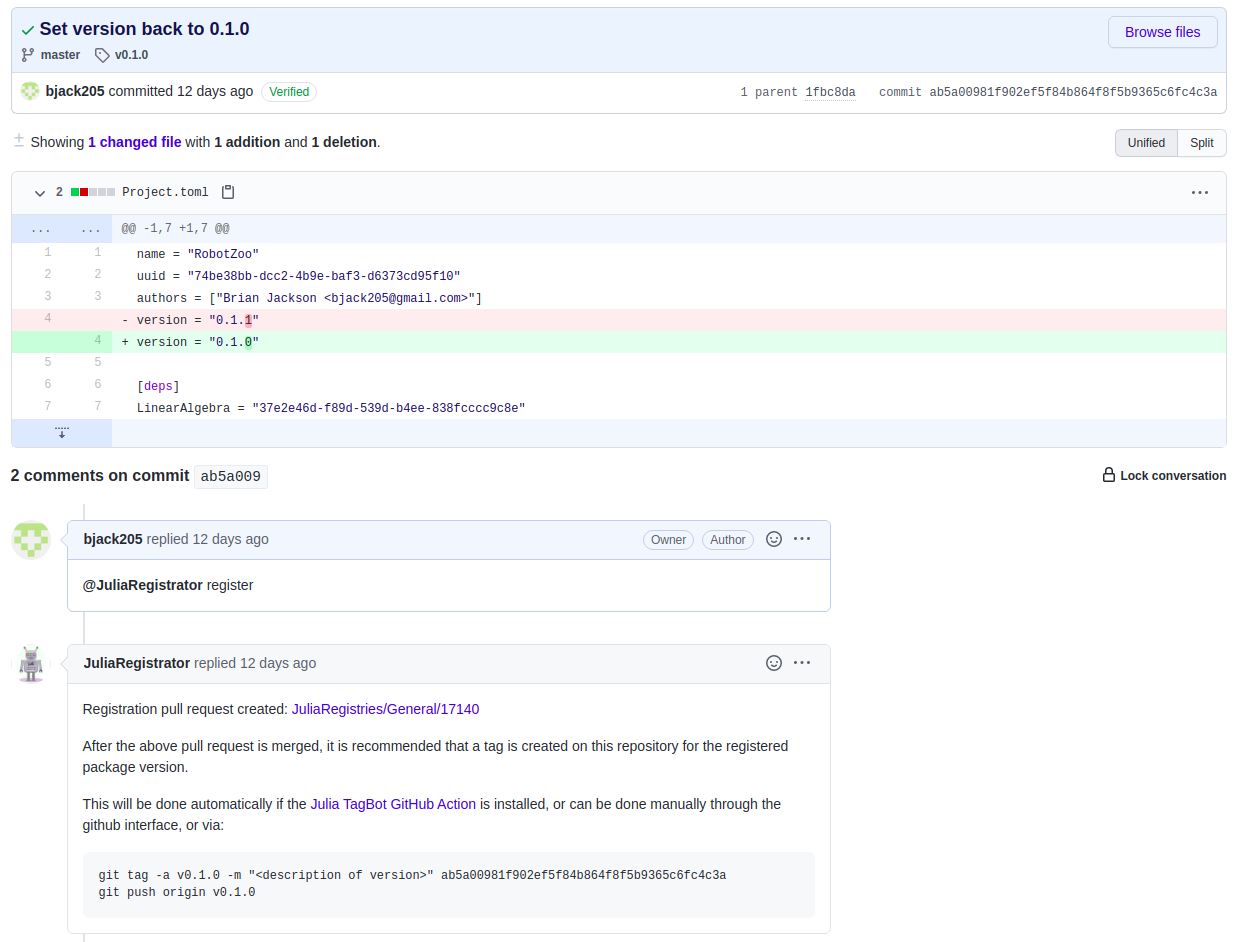The height and width of the screenshot is (942, 1240).
Task: Click the Verified commit badge
Action: pos(289,91)
